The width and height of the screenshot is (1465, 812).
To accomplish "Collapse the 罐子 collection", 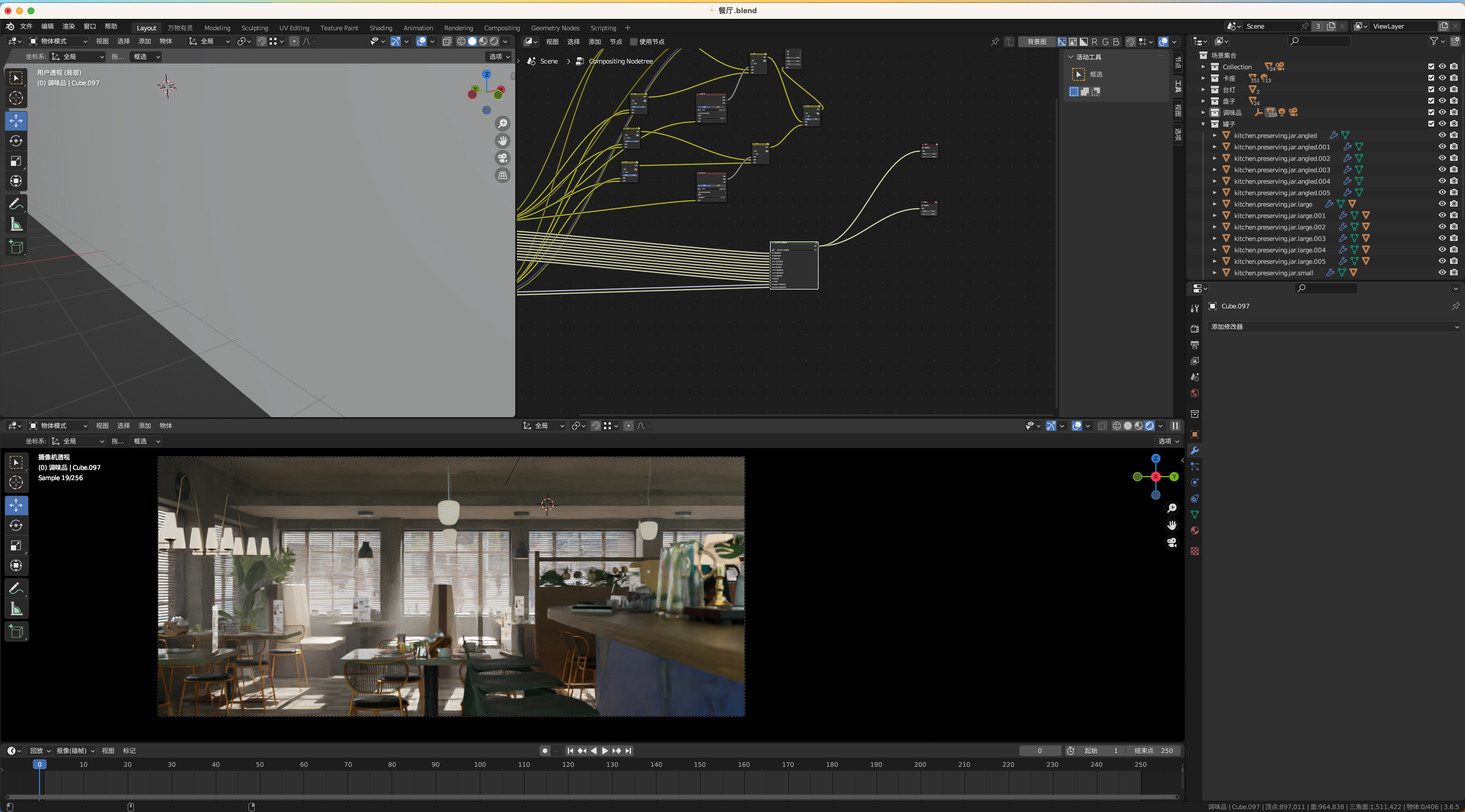I will click(x=1203, y=124).
